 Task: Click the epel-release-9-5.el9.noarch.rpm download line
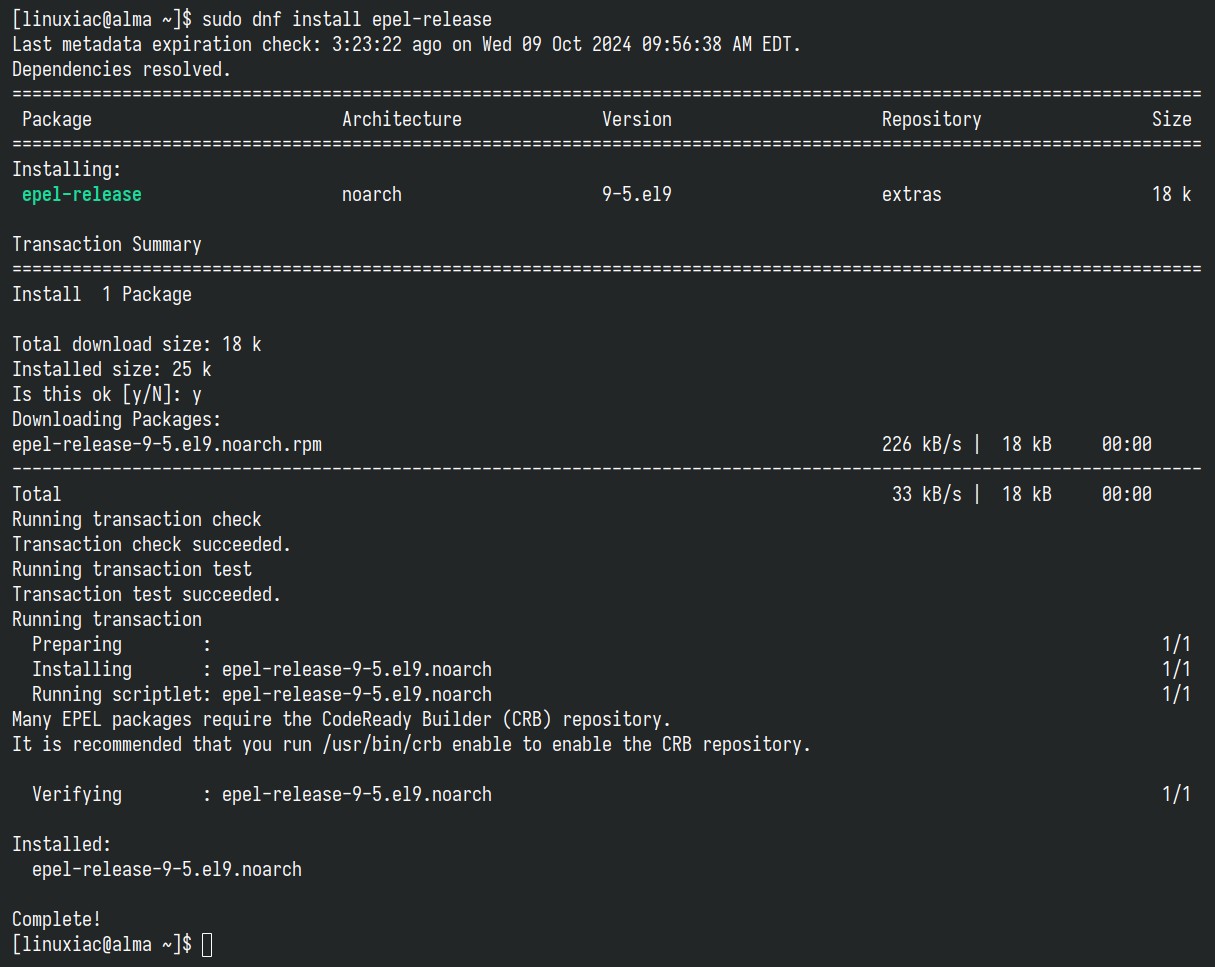(x=582, y=444)
